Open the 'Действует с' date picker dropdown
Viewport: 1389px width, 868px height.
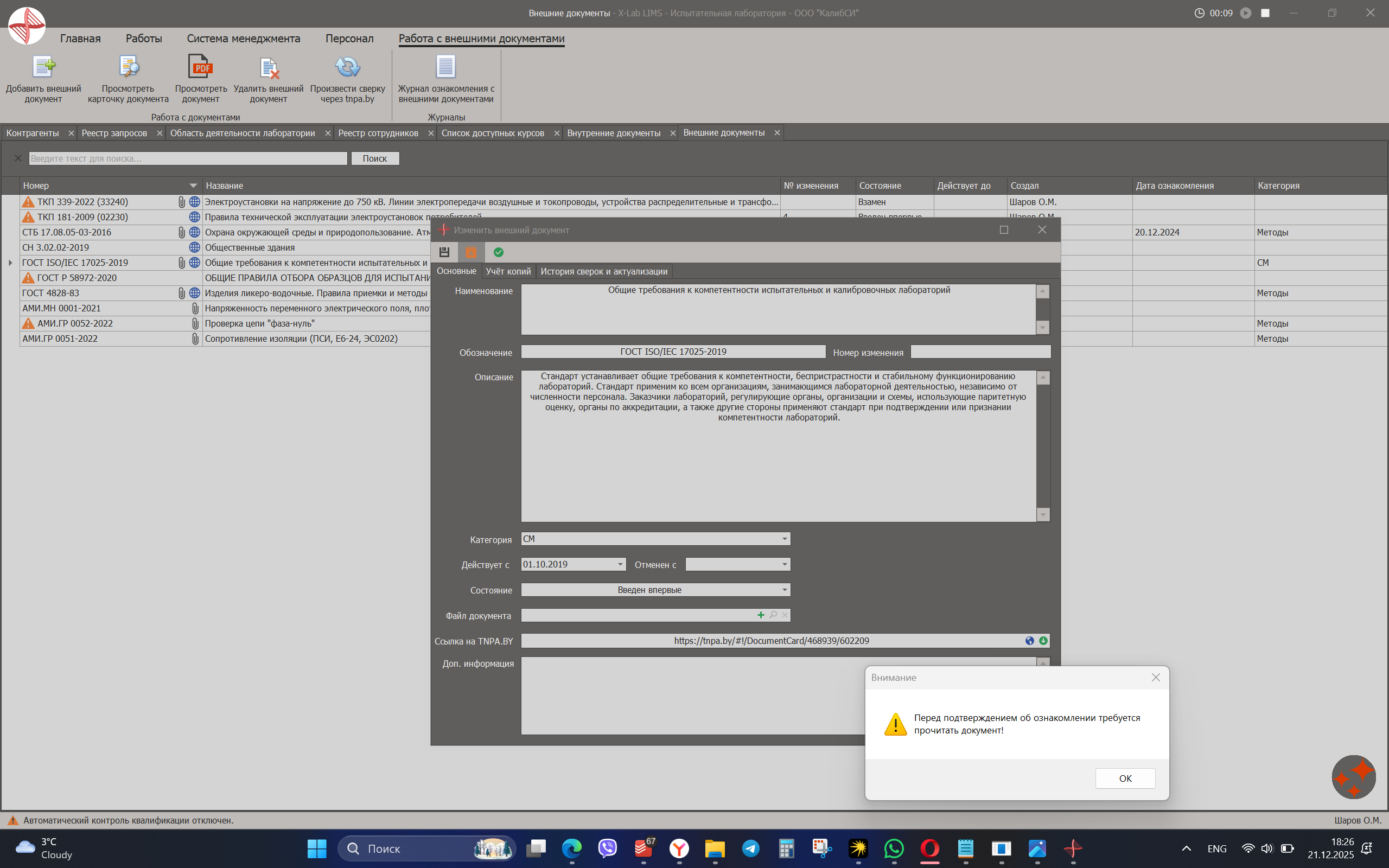tap(620, 564)
